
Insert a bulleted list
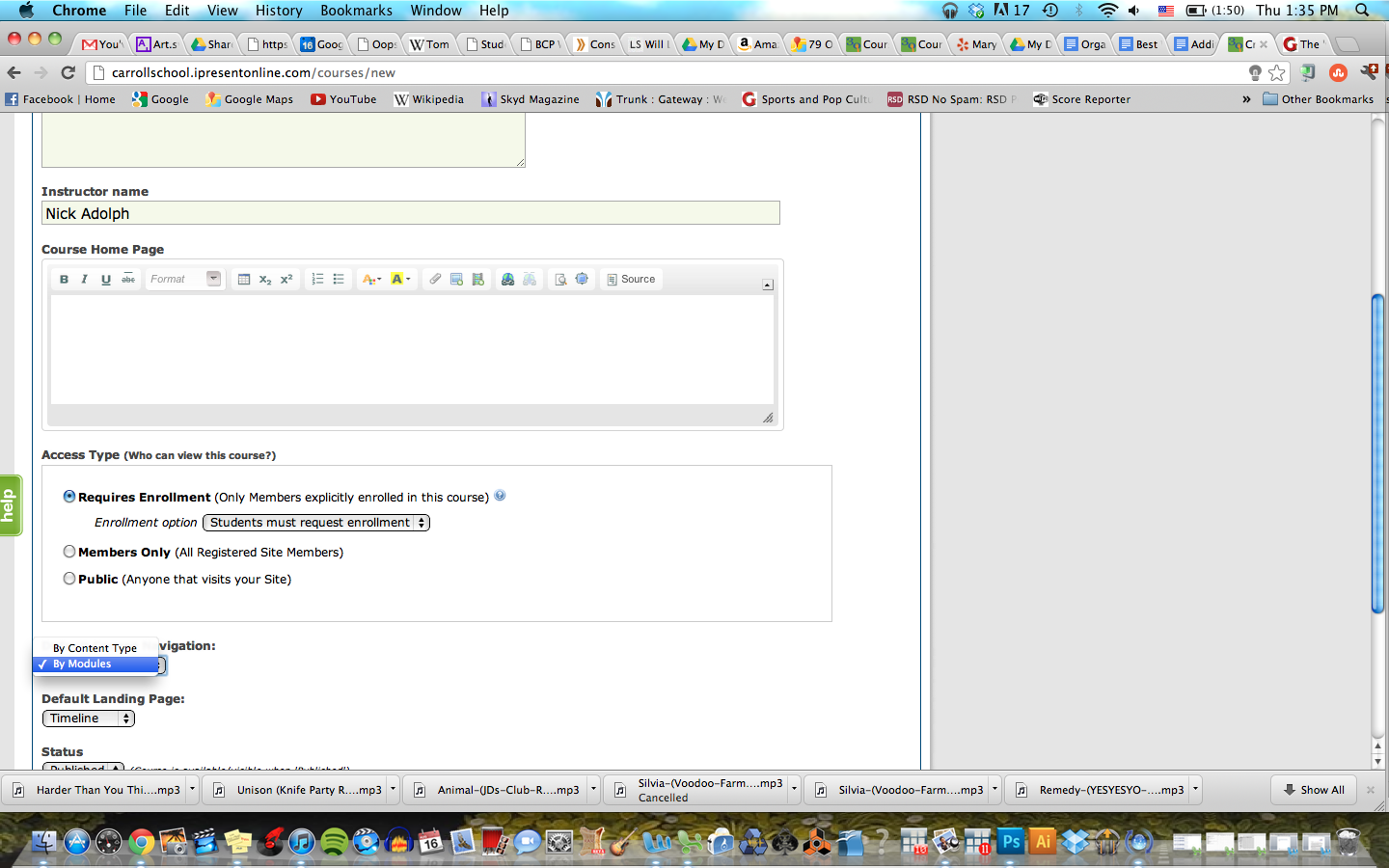tap(339, 279)
